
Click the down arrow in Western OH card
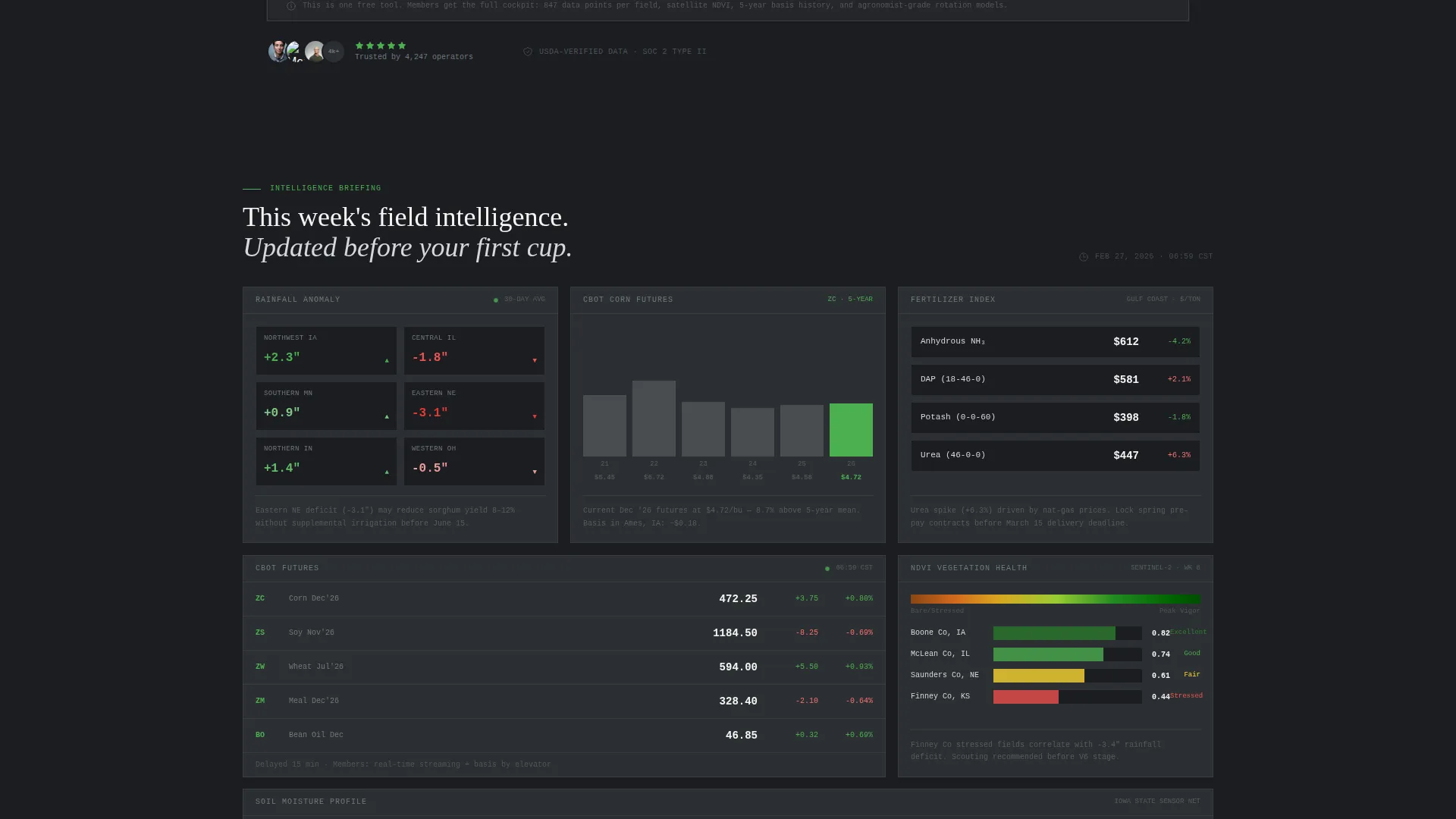click(x=535, y=472)
